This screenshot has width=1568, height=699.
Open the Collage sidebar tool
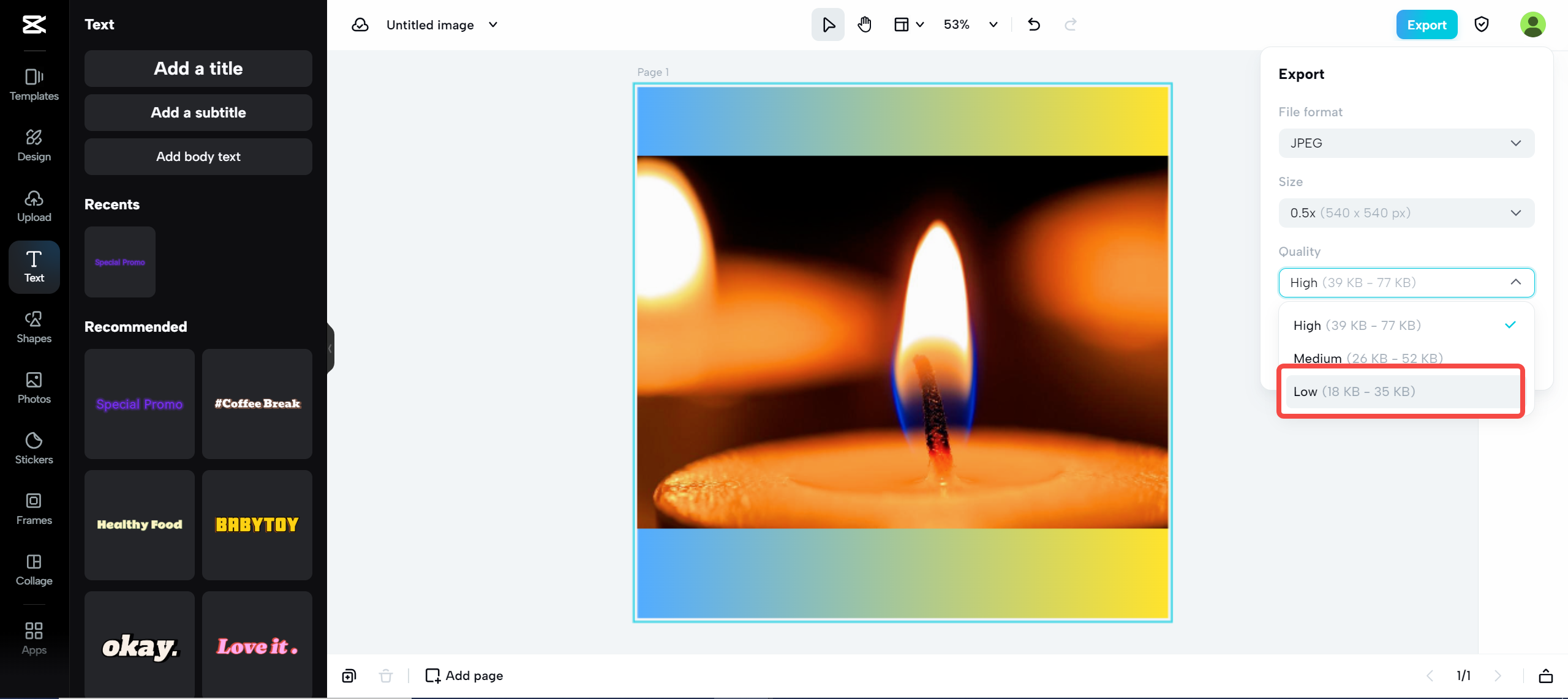34,569
